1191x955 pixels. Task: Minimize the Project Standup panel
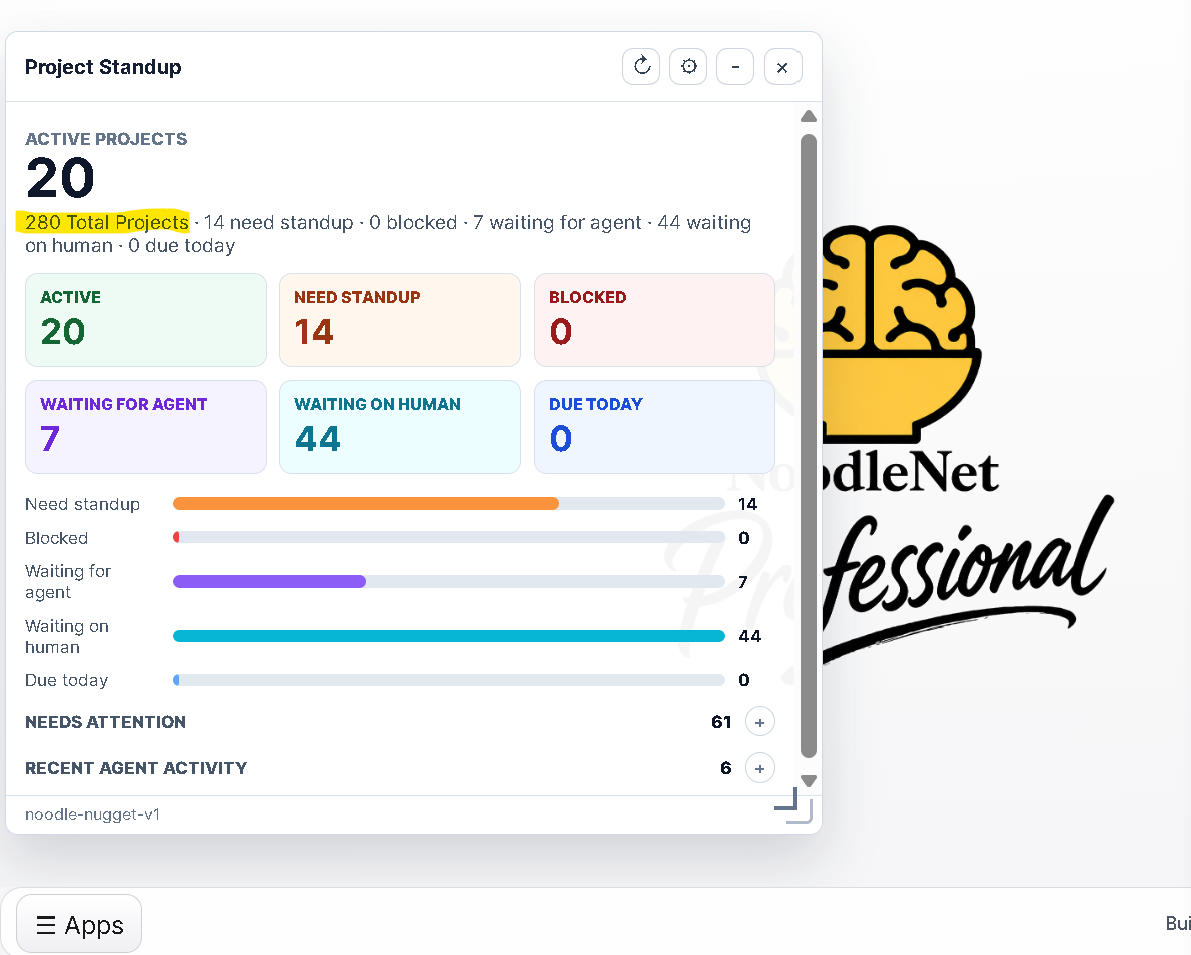(735, 67)
